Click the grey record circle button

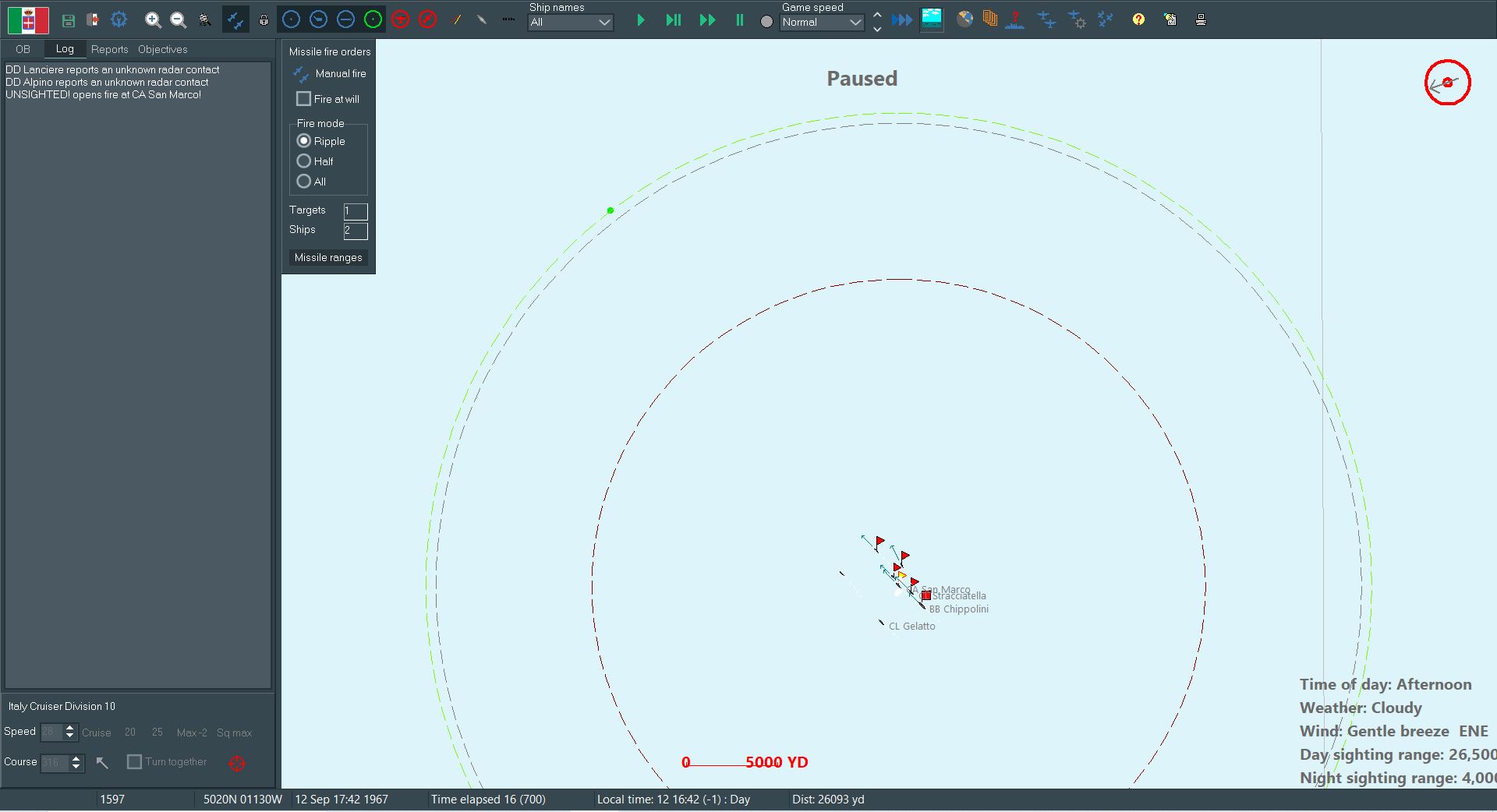tap(766, 22)
